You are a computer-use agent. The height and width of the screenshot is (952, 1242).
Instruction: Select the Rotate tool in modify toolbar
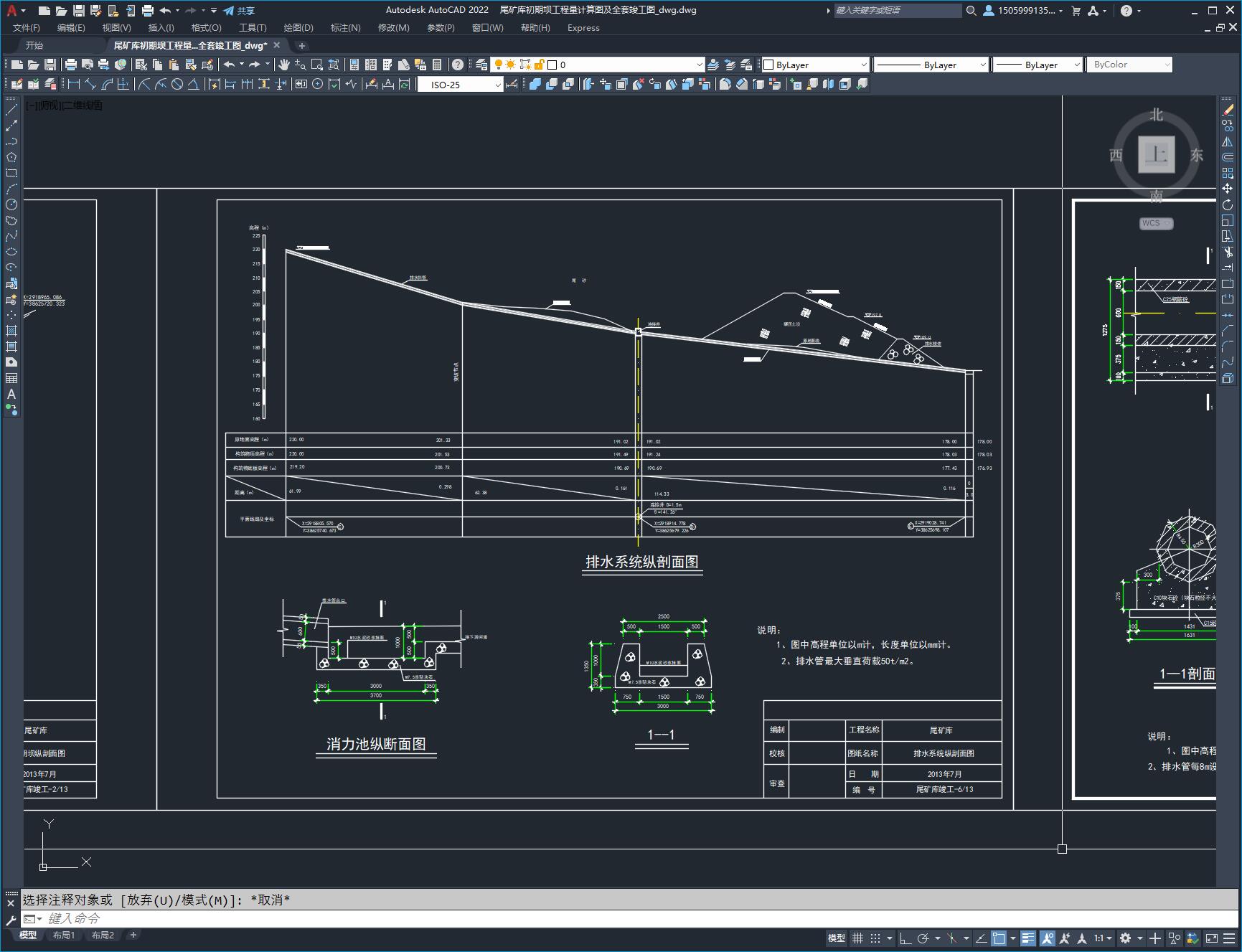click(1228, 204)
